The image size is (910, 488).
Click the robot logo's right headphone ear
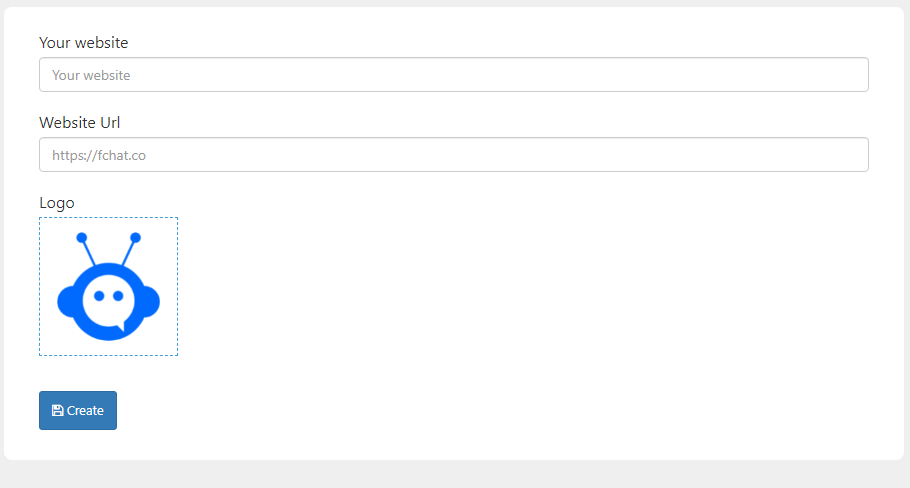150,301
